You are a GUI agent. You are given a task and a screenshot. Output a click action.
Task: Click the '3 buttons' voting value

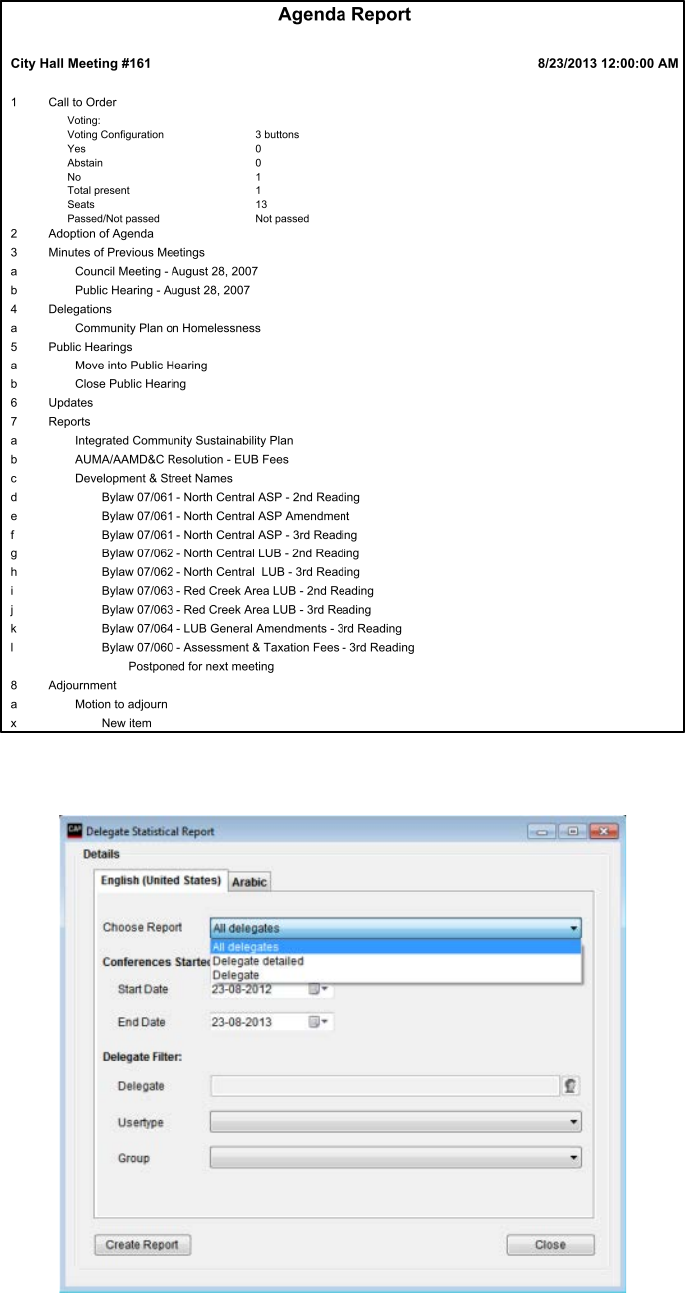277,135
